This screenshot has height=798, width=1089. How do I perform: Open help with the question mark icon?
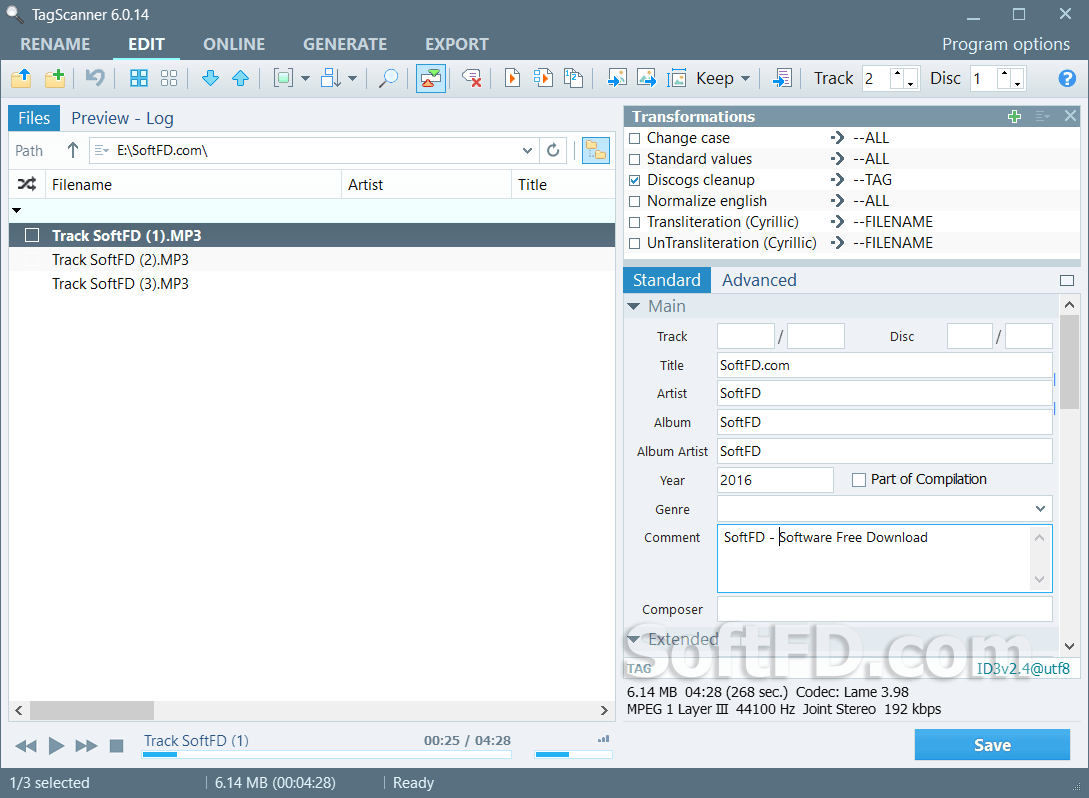[x=1067, y=78]
